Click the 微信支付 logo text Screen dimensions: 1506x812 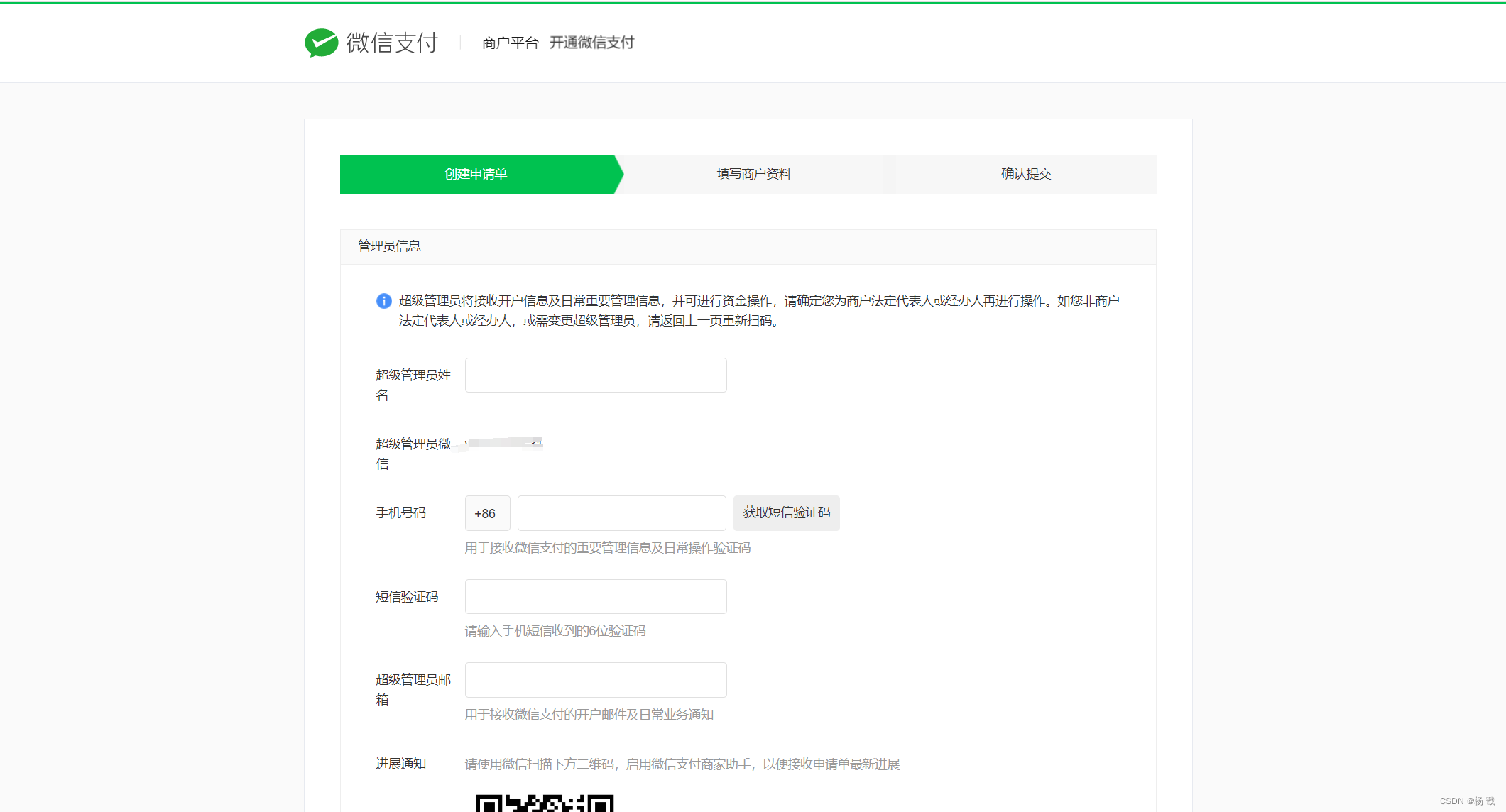392,43
